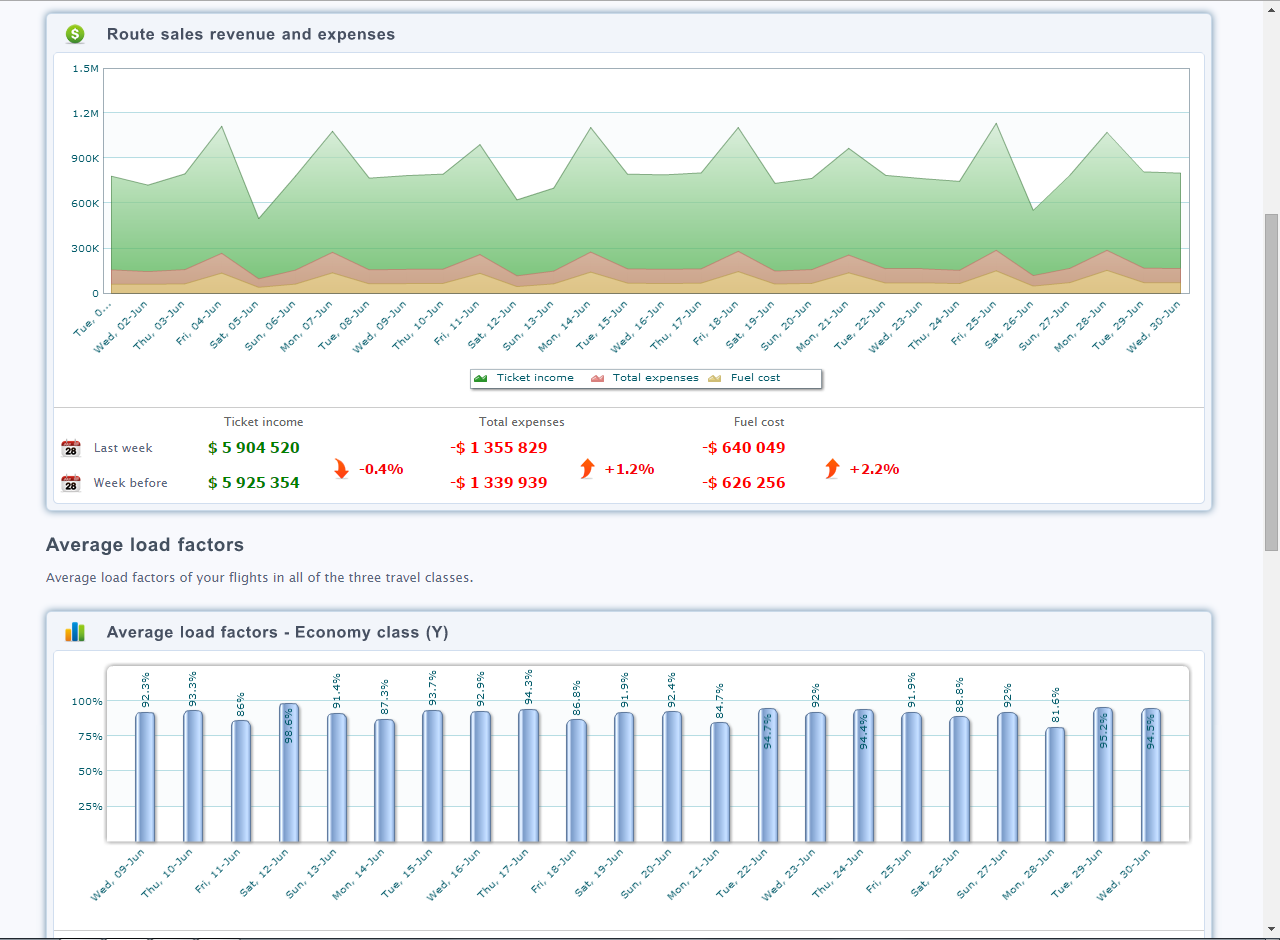Click the Sat, 12-Jun load factor bar

pos(289,772)
